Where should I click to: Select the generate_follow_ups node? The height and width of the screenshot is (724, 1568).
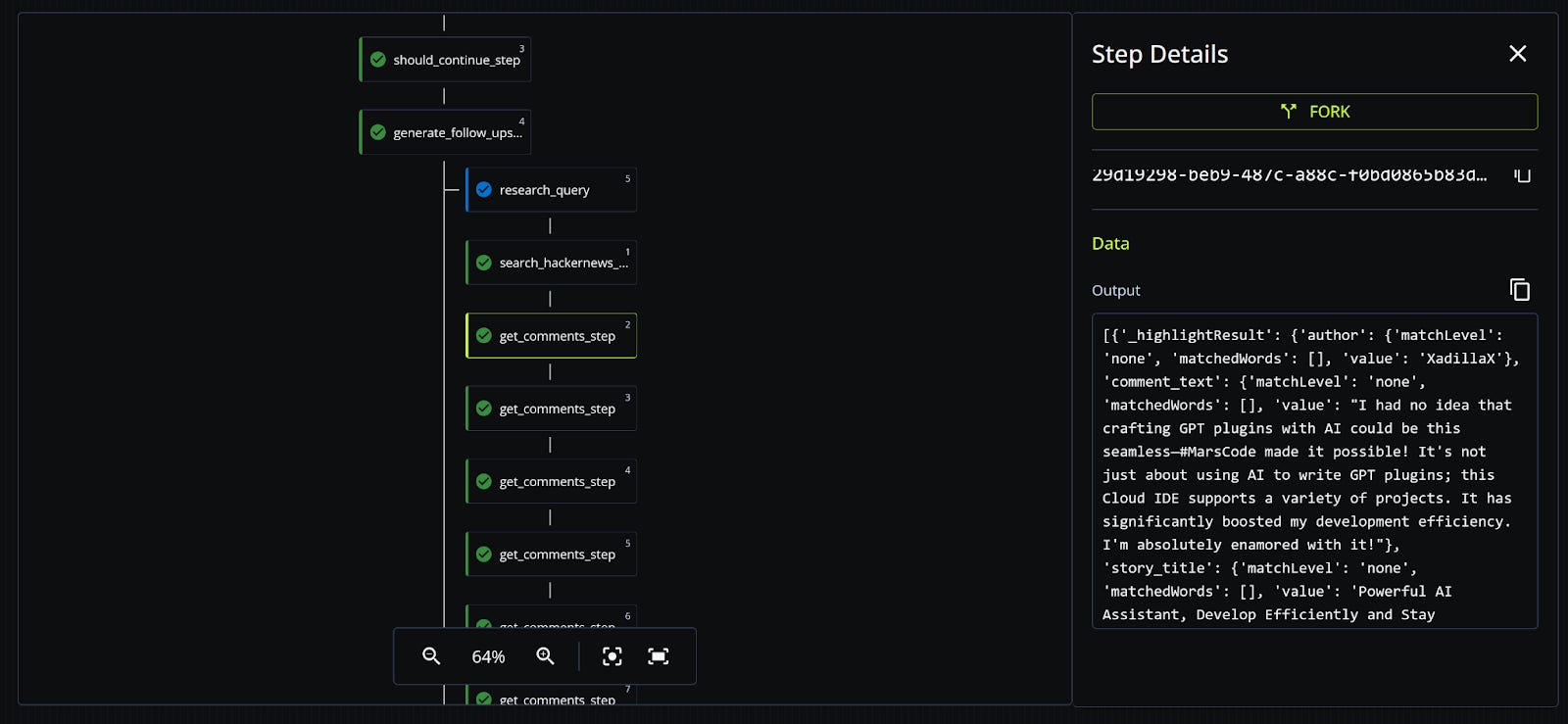click(x=445, y=132)
